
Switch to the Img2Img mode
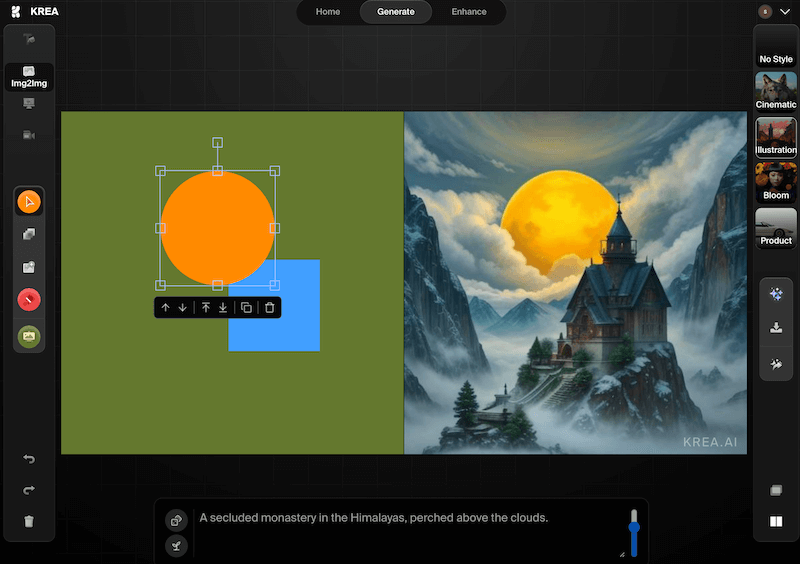pos(29,77)
